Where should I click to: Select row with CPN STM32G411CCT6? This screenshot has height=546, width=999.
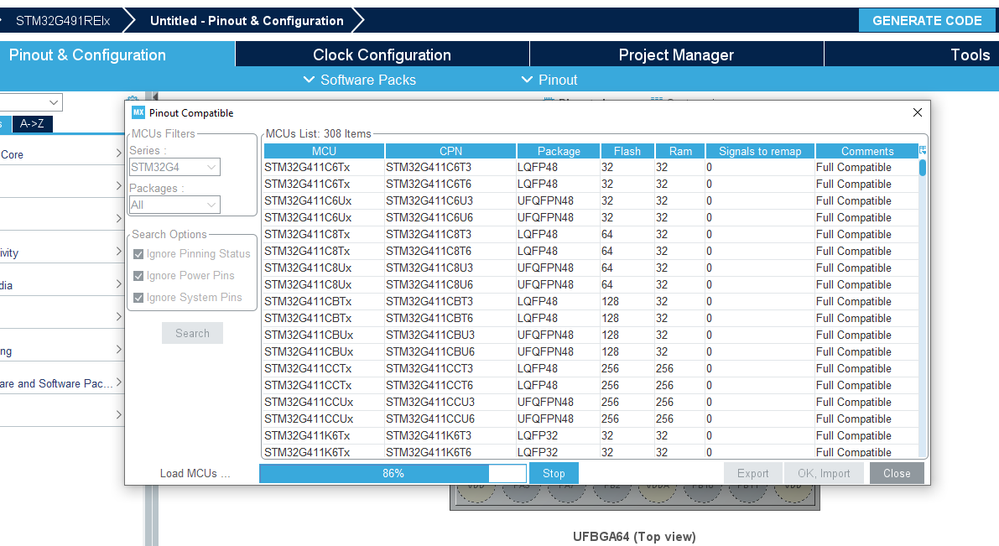click(591, 385)
